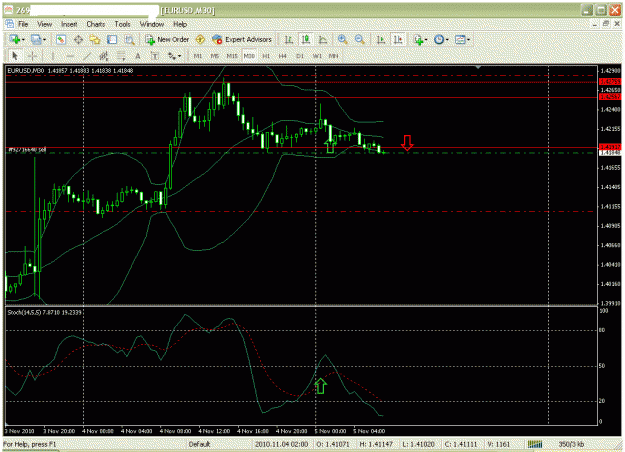Click the New Order button
The image size is (625, 452).
(167, 39)
